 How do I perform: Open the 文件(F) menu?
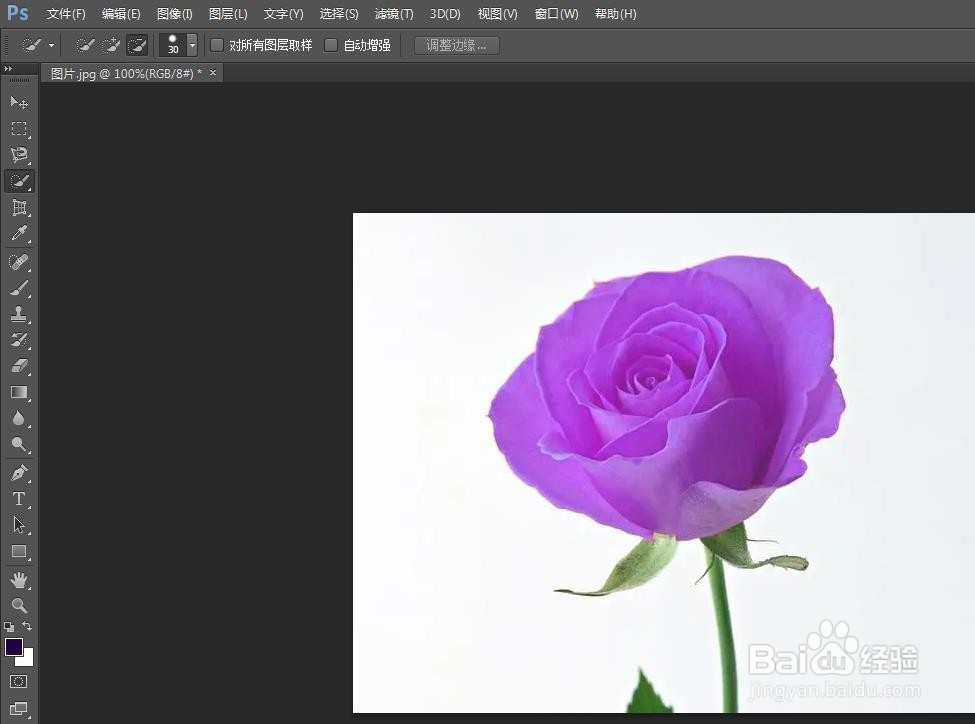(x=66, y=14)
